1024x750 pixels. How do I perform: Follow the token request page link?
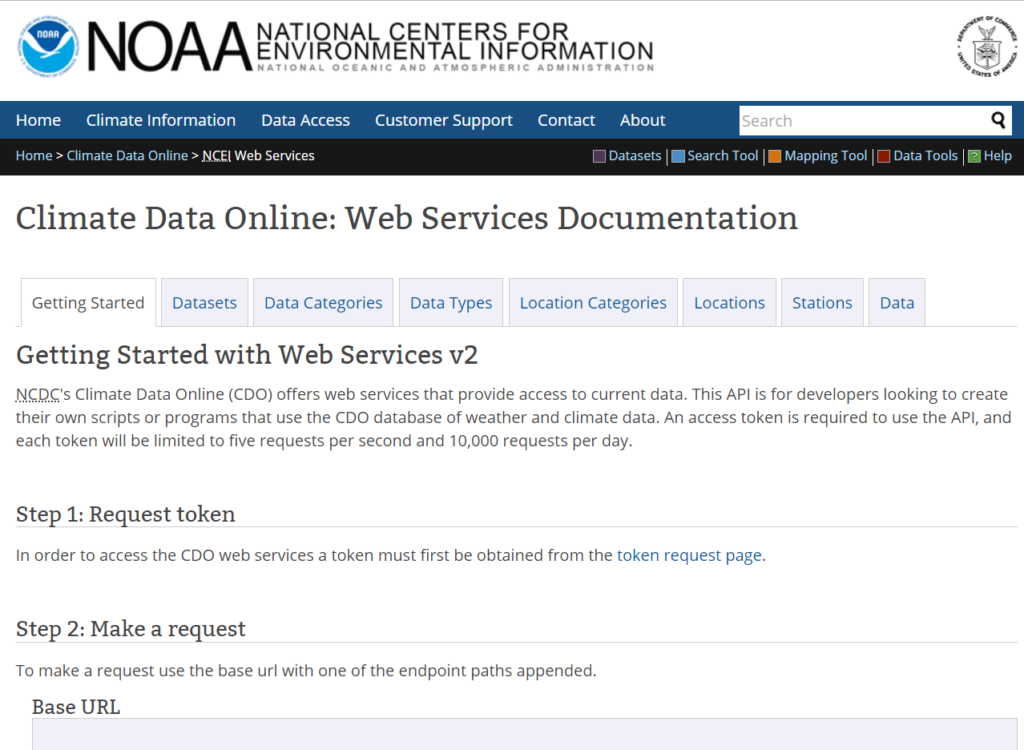coord(690,555)
